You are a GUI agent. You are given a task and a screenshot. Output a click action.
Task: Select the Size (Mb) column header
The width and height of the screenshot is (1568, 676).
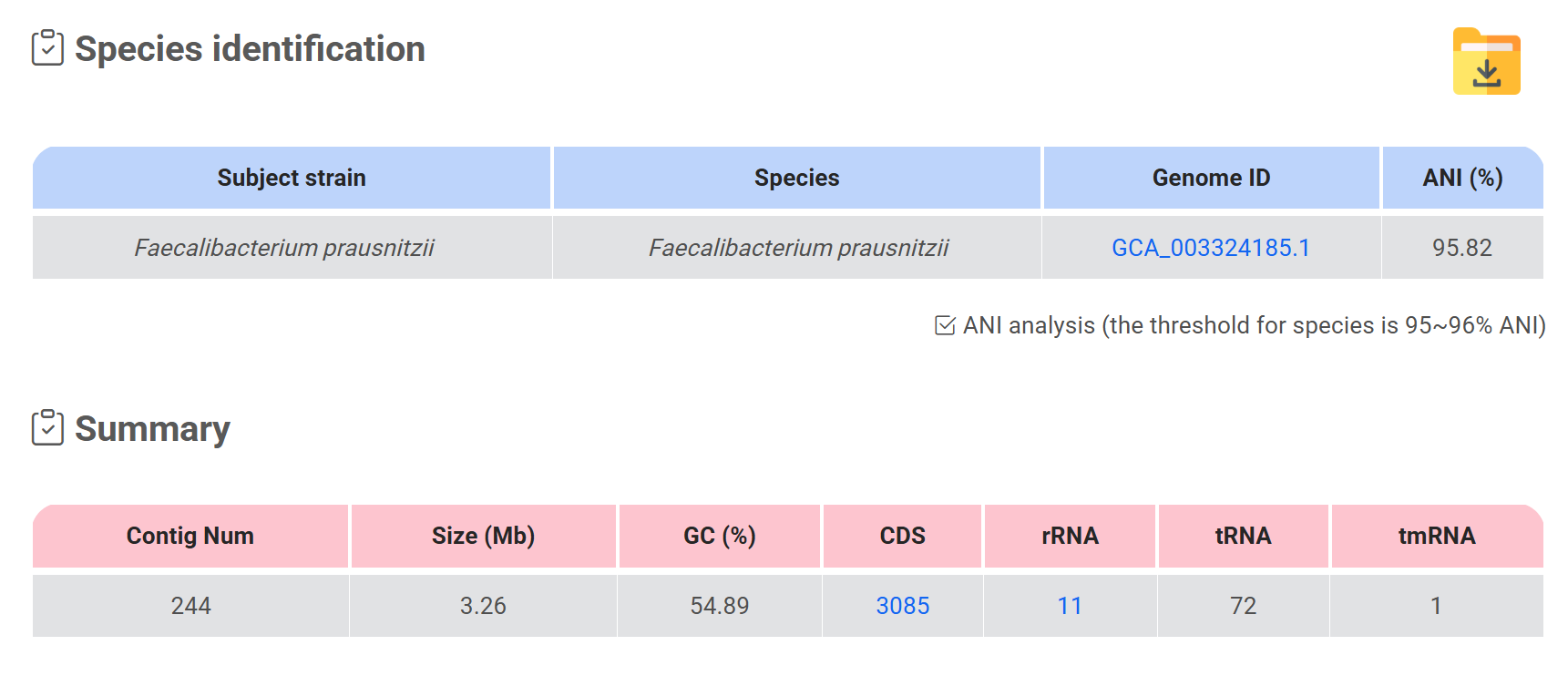click(483, 536)
